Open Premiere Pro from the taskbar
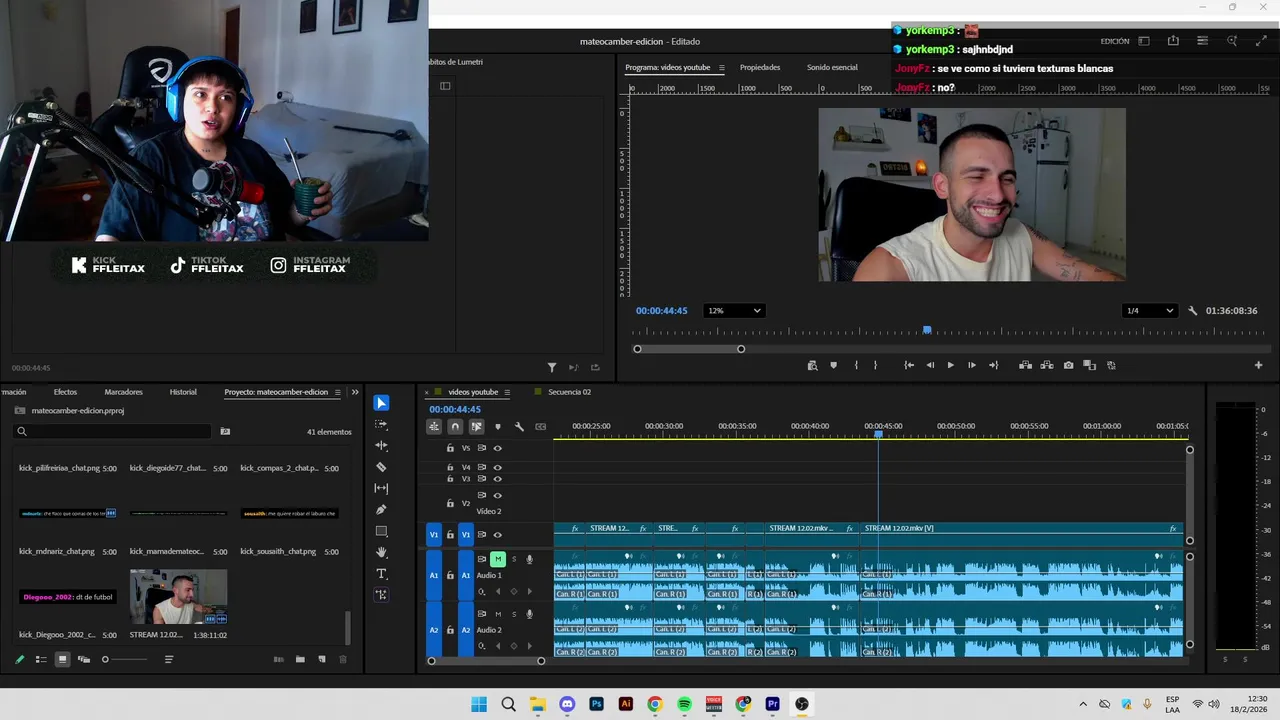Screen dimensions: 1280x720 772,704
